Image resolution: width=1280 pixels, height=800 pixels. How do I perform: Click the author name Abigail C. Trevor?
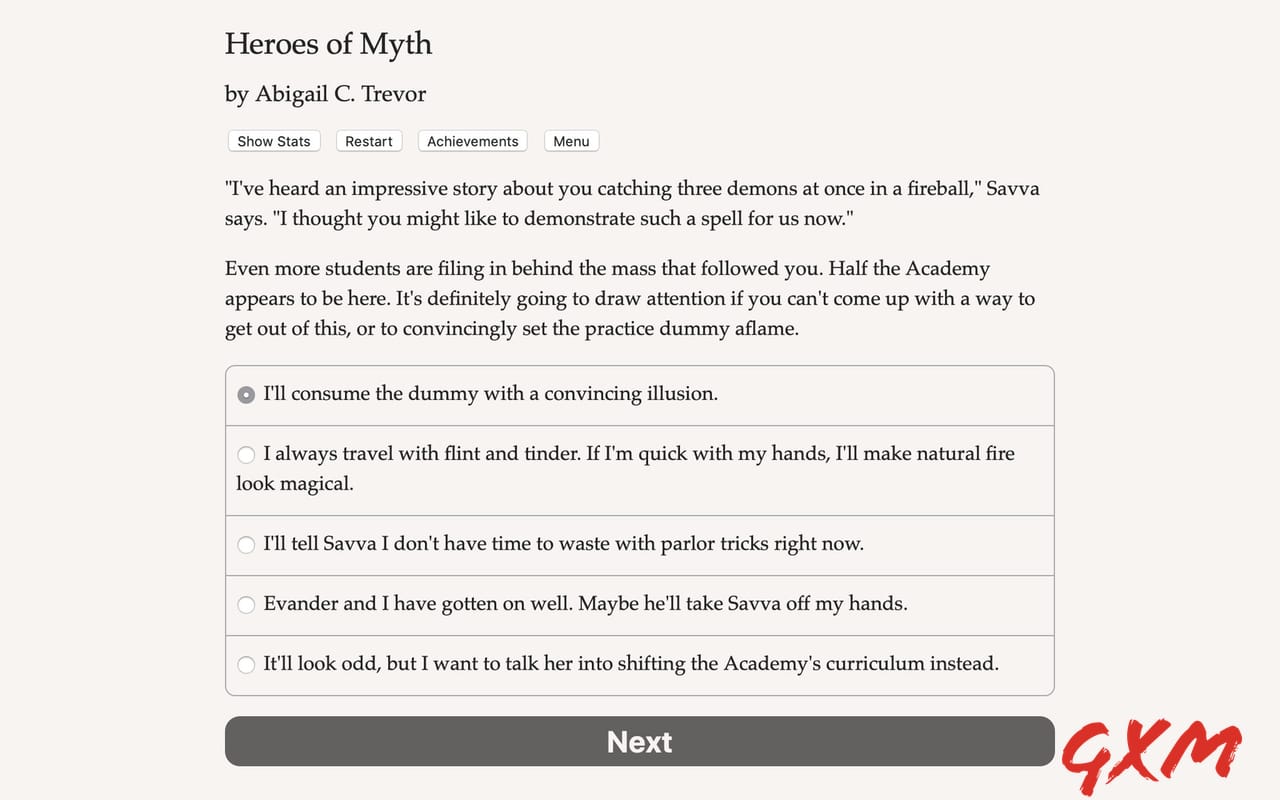click(x=325, y=93)
